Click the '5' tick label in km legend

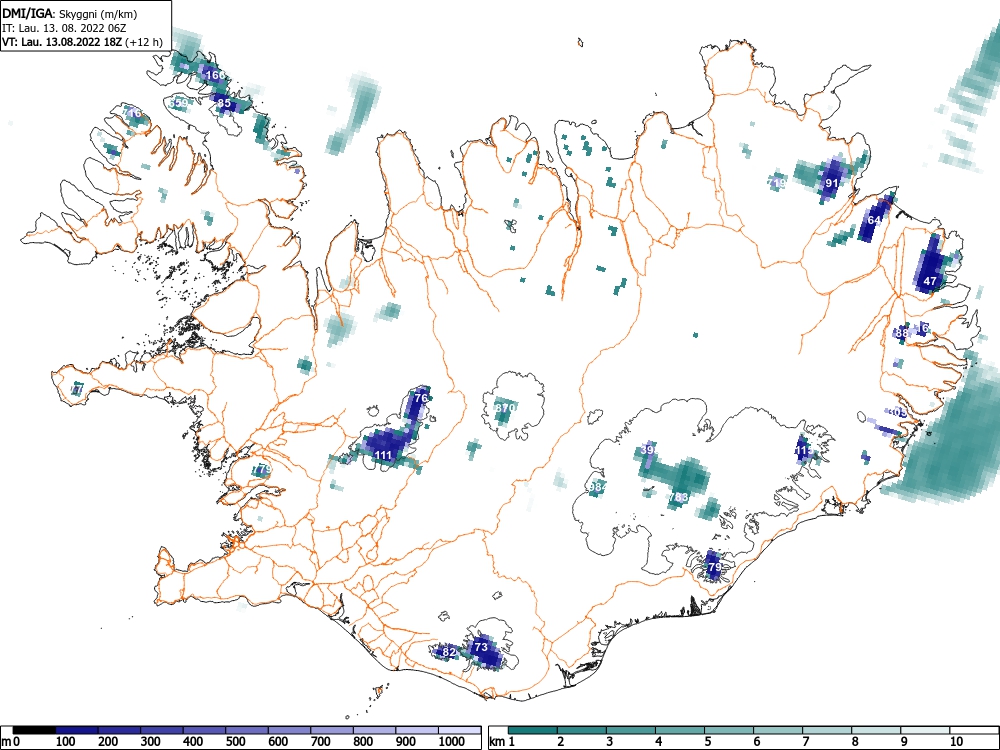click(x=708, y=742)
